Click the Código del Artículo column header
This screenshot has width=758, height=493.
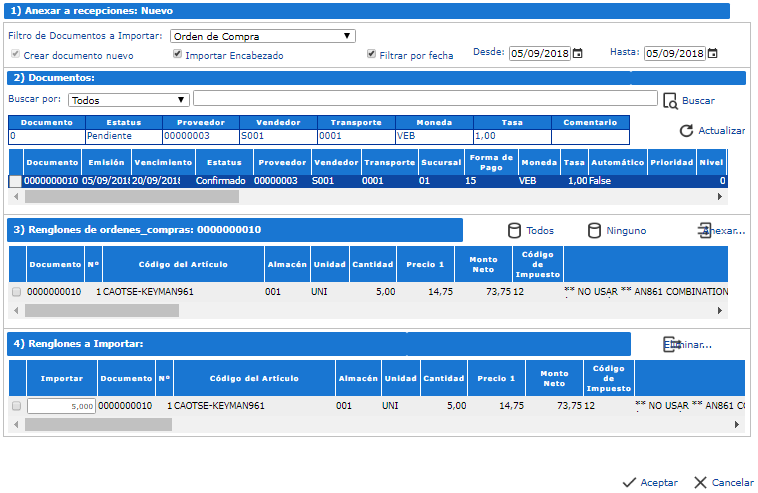(x=183, y=264)
